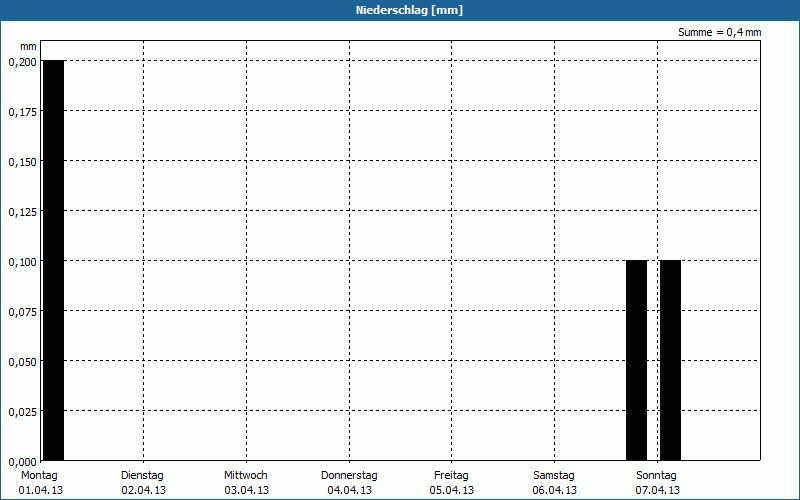Click the Mittwoch day label
This screenshot has height=500, width=800.
pos(245,476)
